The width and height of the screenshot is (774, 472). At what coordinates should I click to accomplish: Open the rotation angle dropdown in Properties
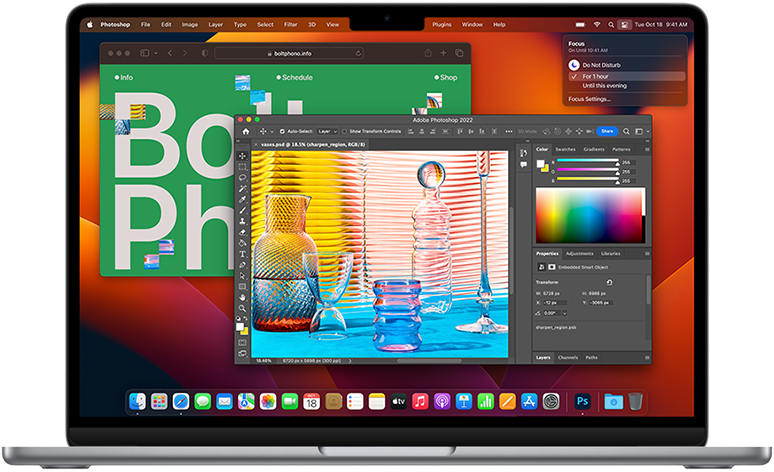565,313
